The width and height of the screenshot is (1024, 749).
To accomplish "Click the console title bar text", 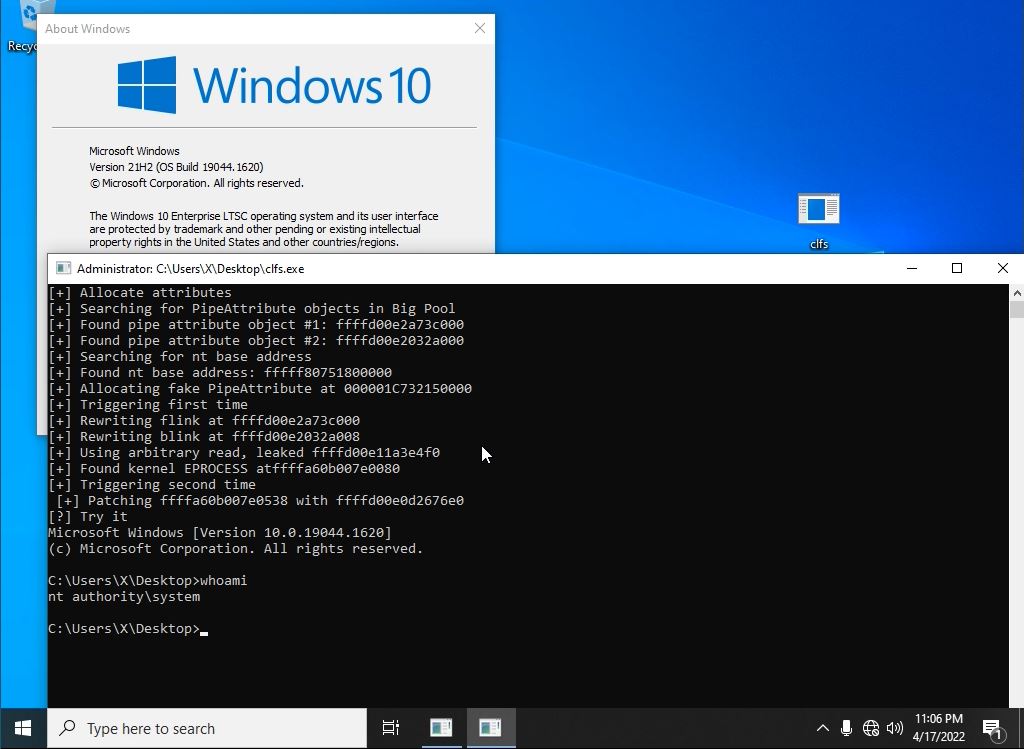I will (190, 268).
